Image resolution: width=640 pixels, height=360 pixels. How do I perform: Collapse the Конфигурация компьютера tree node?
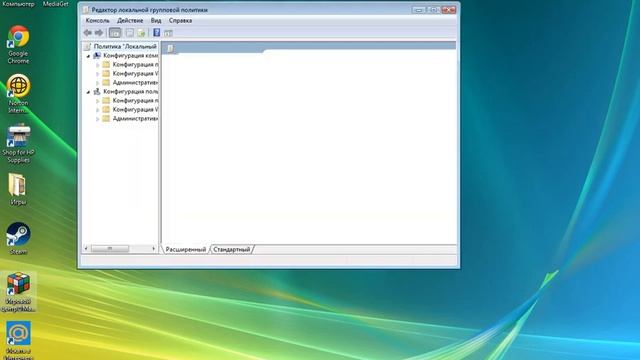point(88,56)
